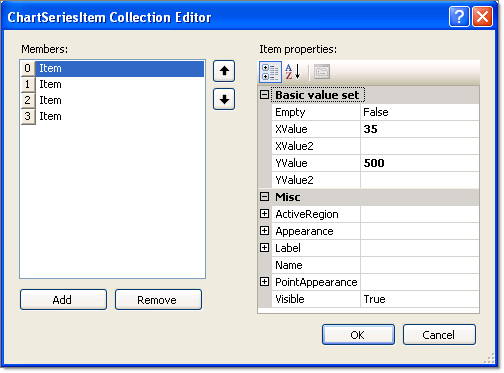
Task: Select the Empty property label
Action: [290, 112]
